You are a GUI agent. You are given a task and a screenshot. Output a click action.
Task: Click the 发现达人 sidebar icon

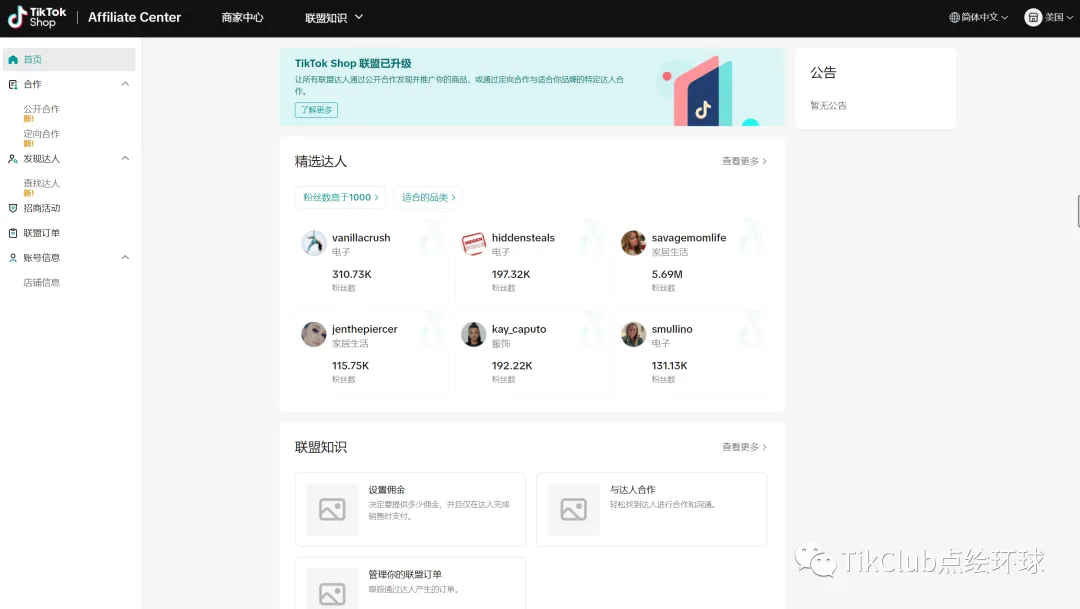click(13, 158)
